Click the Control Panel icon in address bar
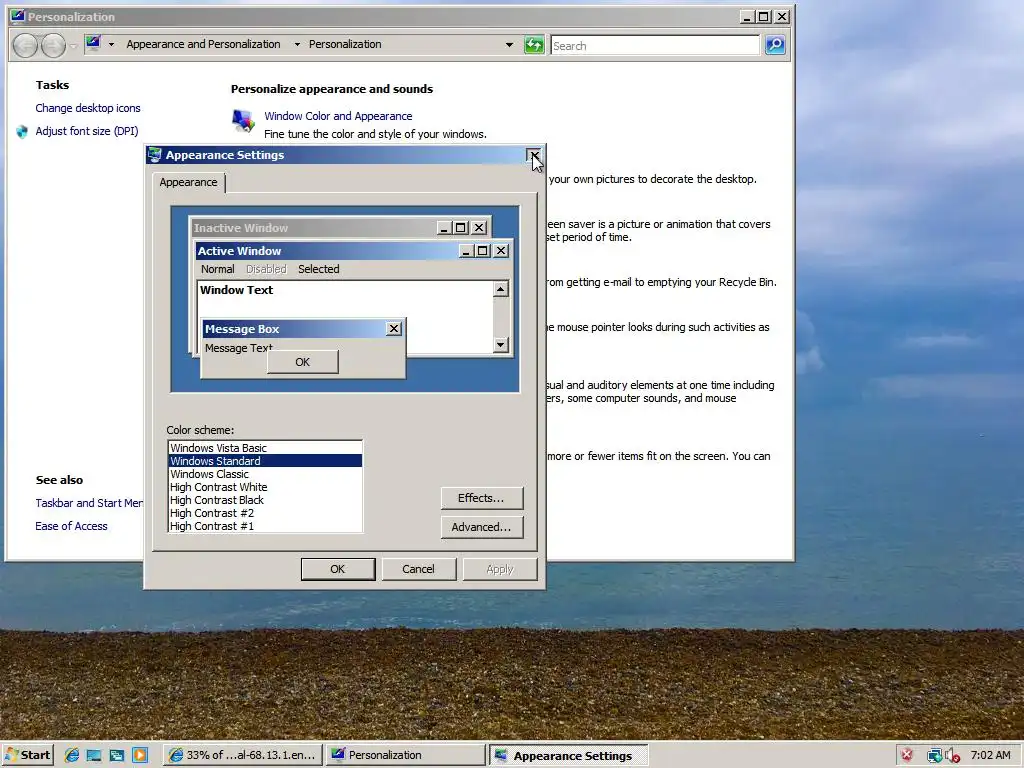 93,44
